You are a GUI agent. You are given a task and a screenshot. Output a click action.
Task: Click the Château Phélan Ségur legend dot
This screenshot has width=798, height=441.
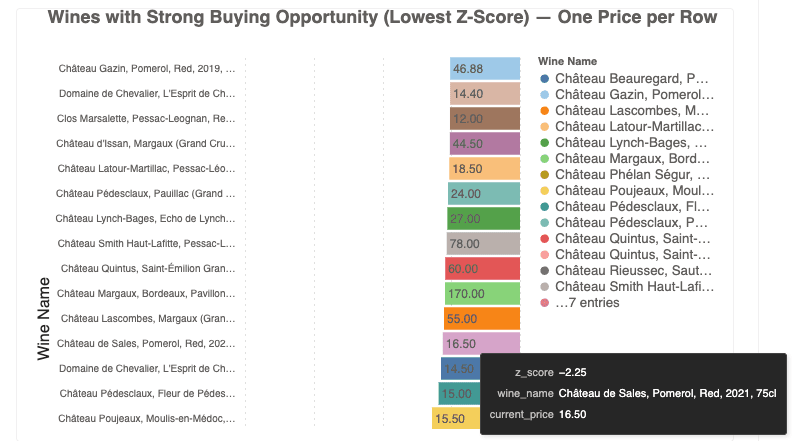(x=544, y=175)
